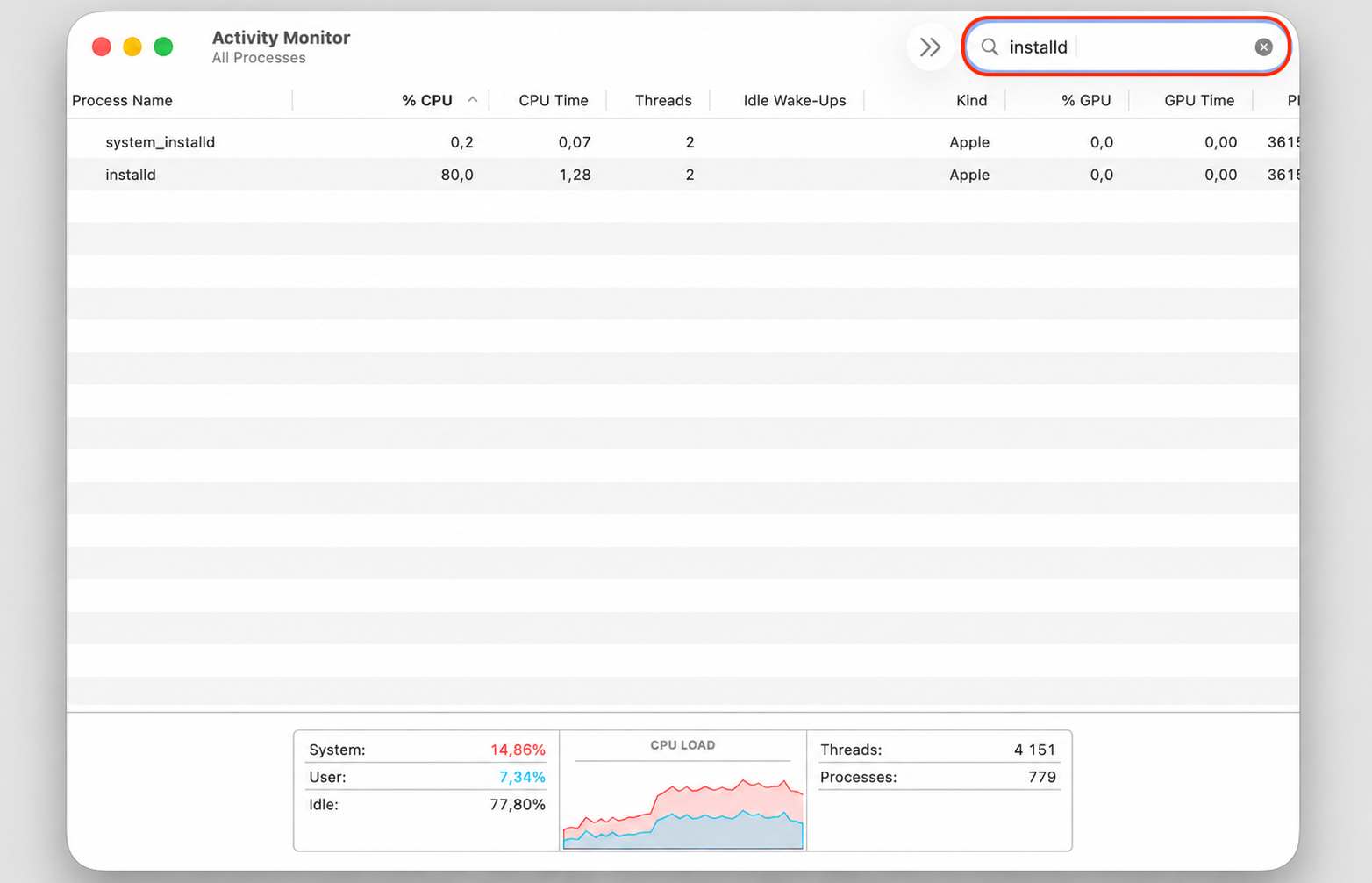Sort by Process Name column header

tap(122, 100)
